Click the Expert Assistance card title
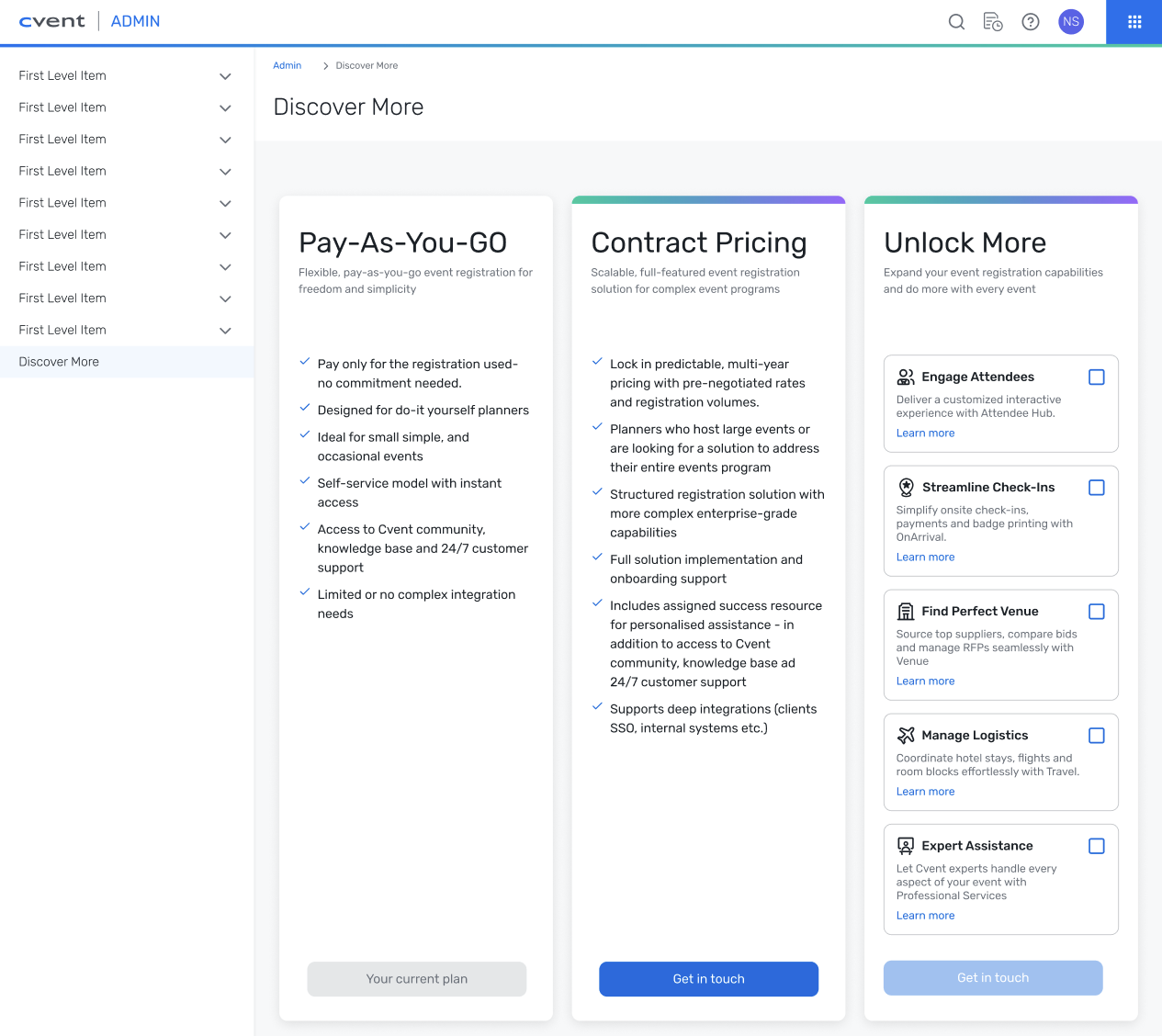Viewport: 1162px width, 1036px height. click(977, 846)
